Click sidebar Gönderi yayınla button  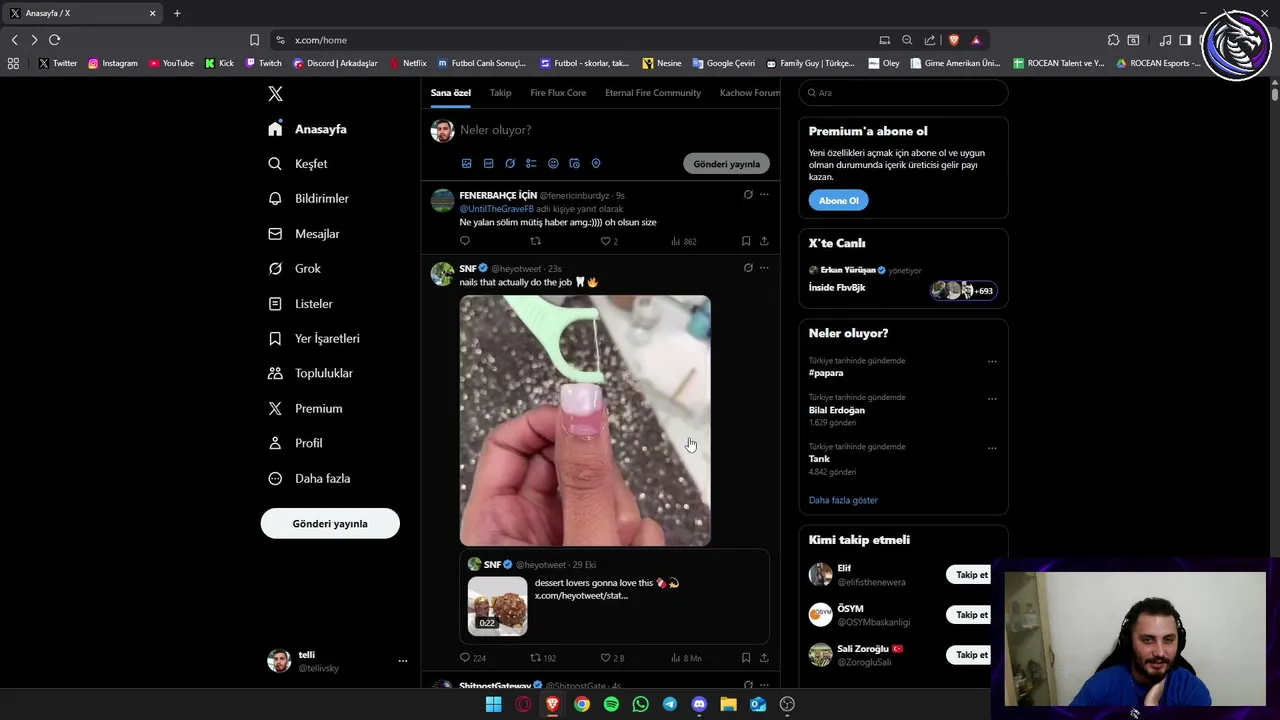point(330,524)
